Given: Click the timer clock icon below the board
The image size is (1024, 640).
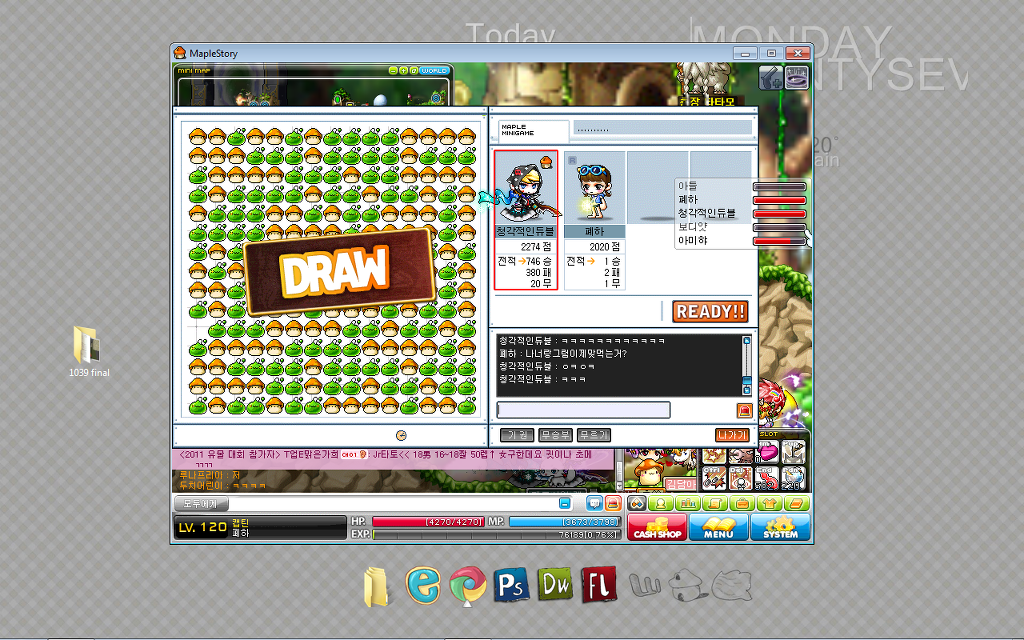Looking at the screenshot, I should tap(401, 436).
